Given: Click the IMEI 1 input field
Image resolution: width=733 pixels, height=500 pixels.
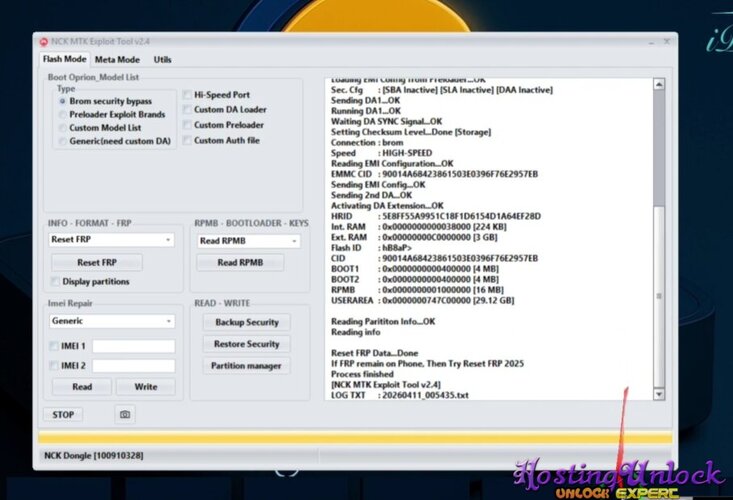Looking at the screenshot, I should (x=133, y=346).
